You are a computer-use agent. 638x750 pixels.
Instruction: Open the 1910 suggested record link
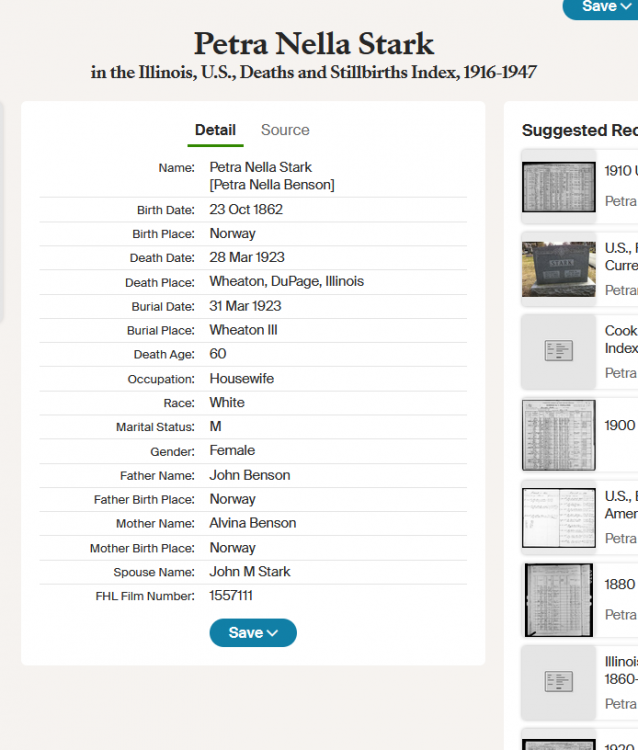(620, 171)
